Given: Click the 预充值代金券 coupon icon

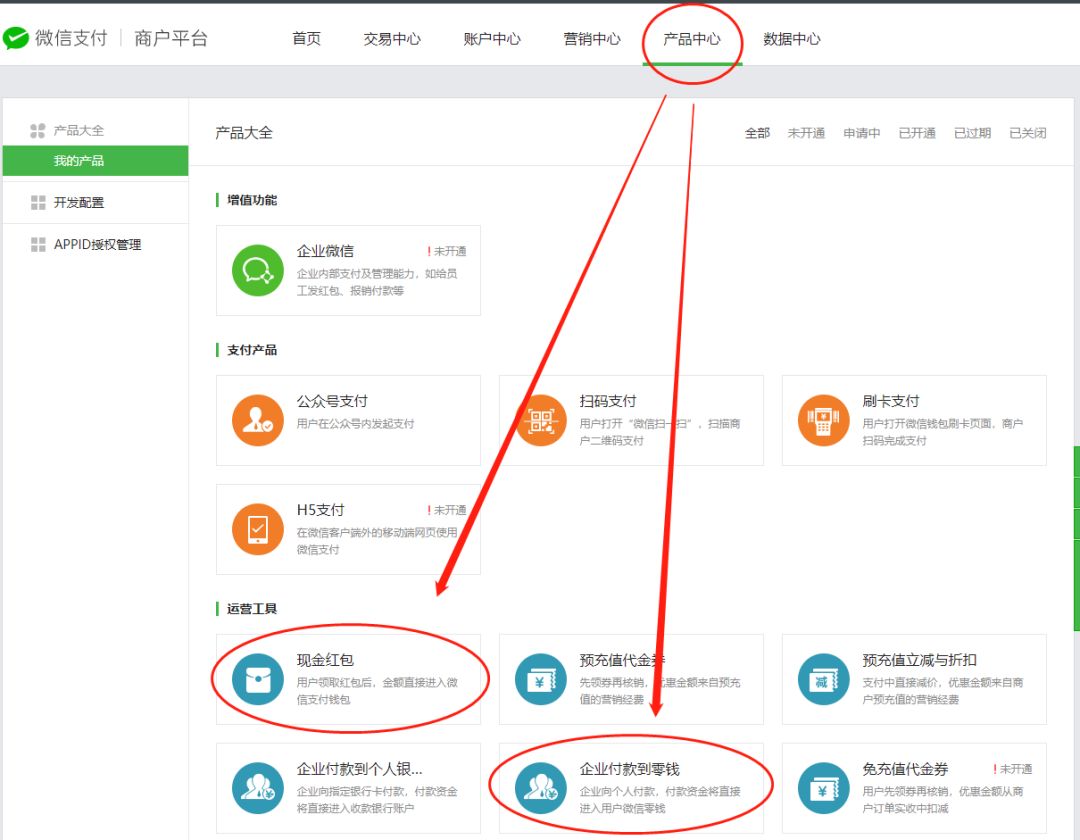Looking at the screenshot, I should [541, 679].
